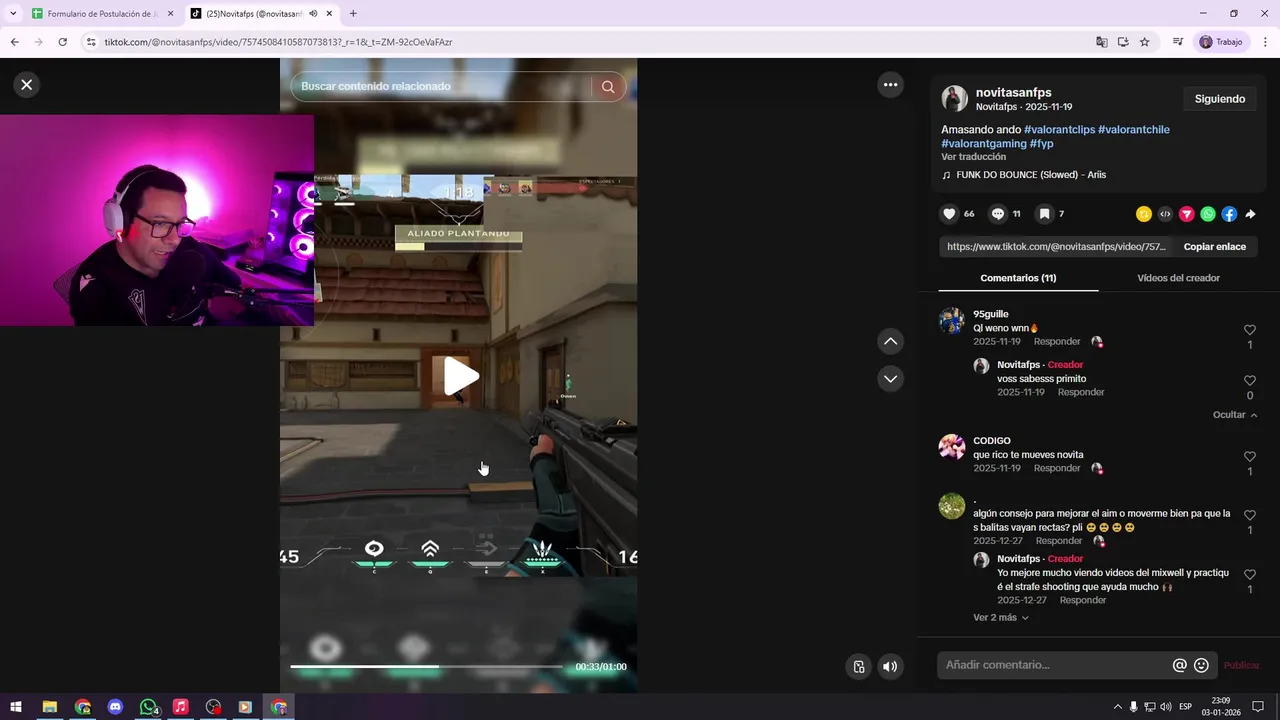The image size is (1280, 720).
Task: Switch to Videos del creador tab
Action: [1178, 278]
